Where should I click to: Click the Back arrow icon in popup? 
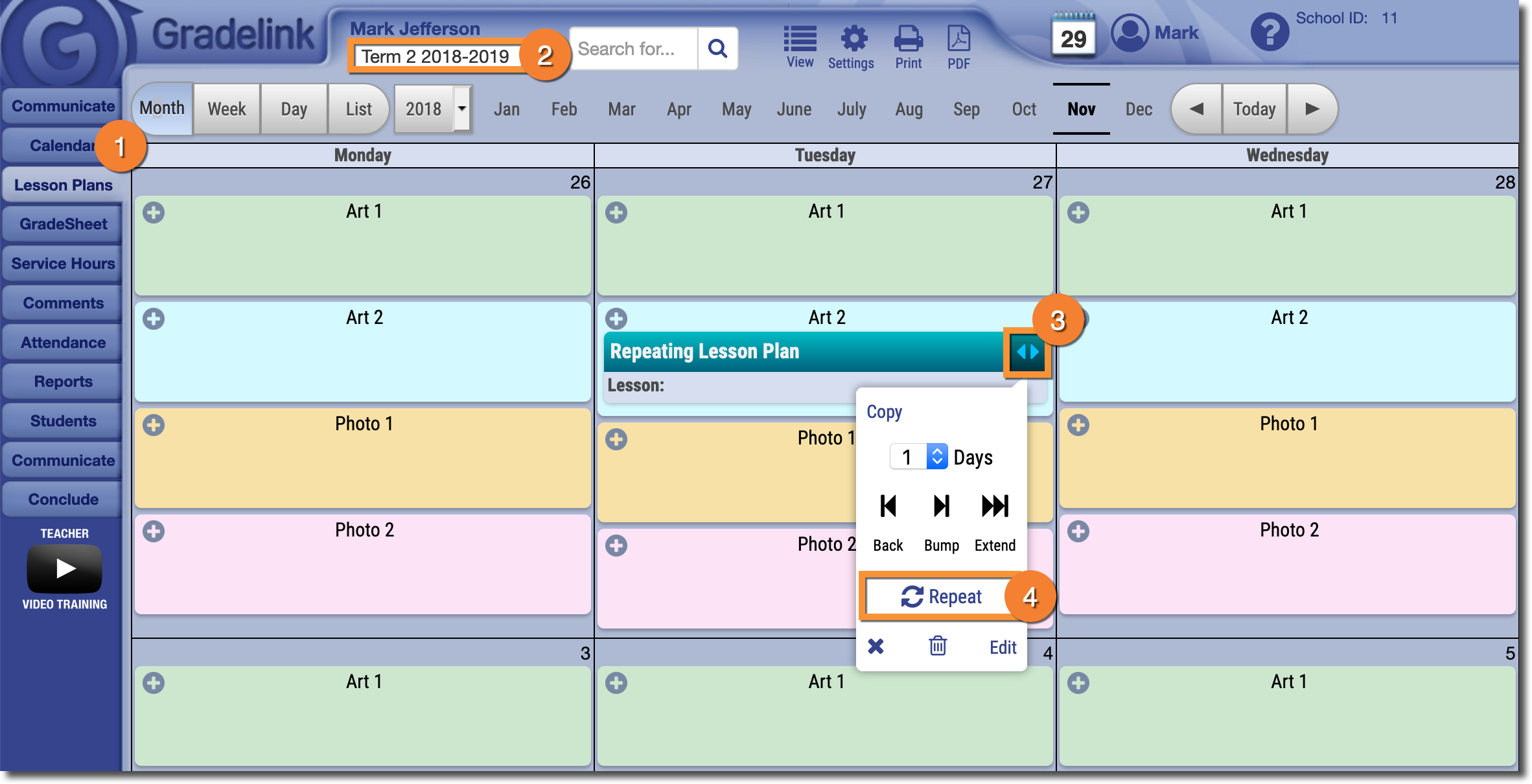pos(888,506)
